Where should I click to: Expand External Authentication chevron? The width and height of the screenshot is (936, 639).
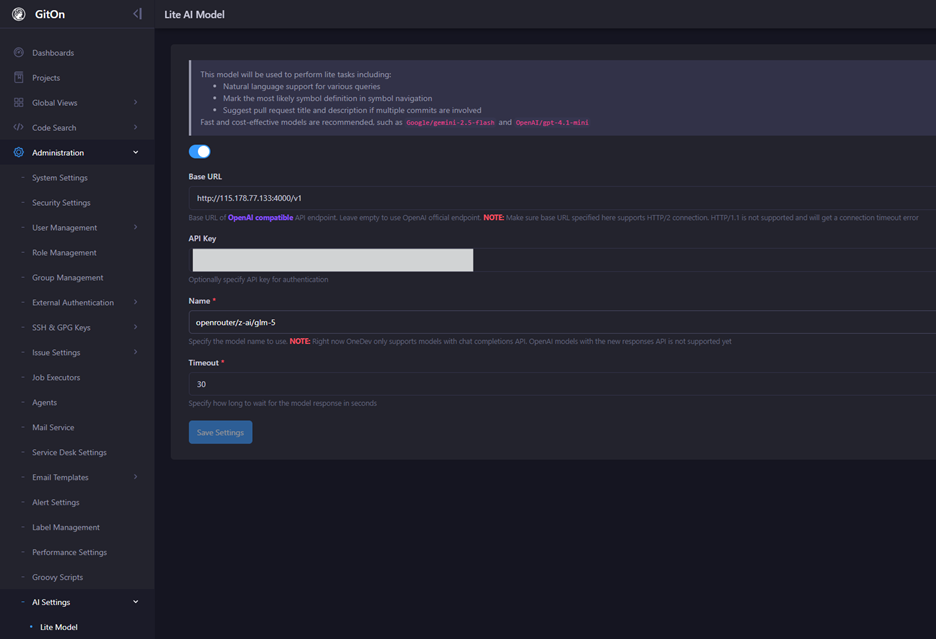(x=135, y=302)
